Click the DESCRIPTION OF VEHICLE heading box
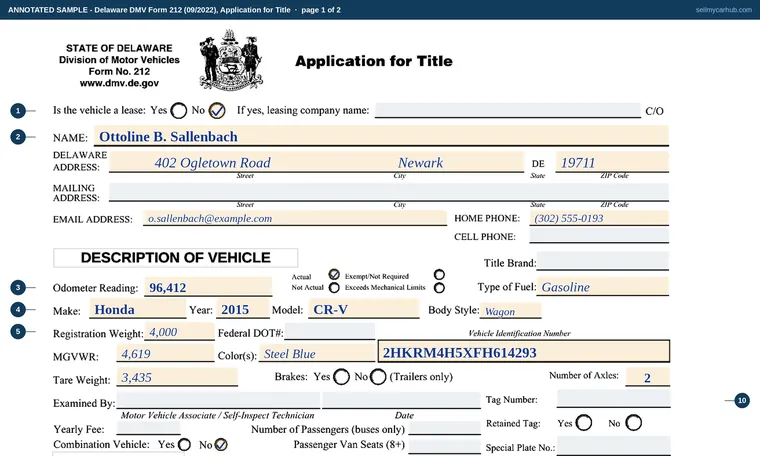This screenshot has height=456, width=760. (175, 258)
